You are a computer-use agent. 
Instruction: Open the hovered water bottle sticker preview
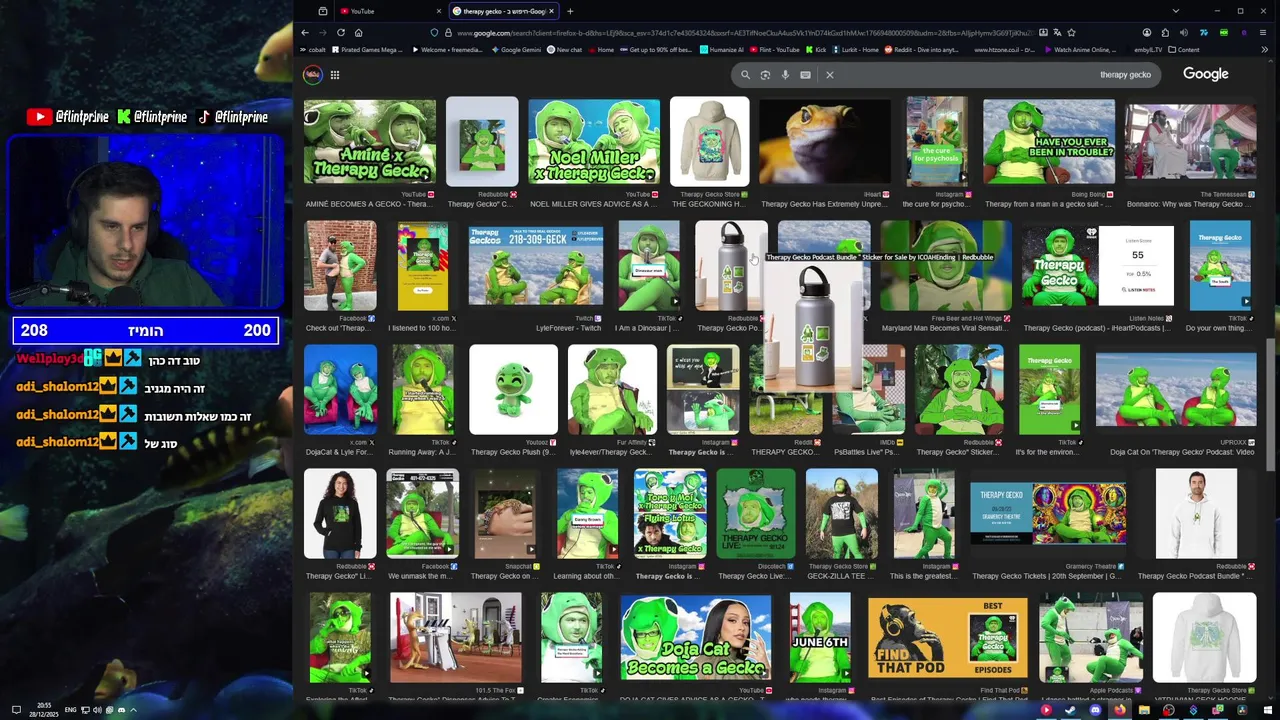point(813,325)
